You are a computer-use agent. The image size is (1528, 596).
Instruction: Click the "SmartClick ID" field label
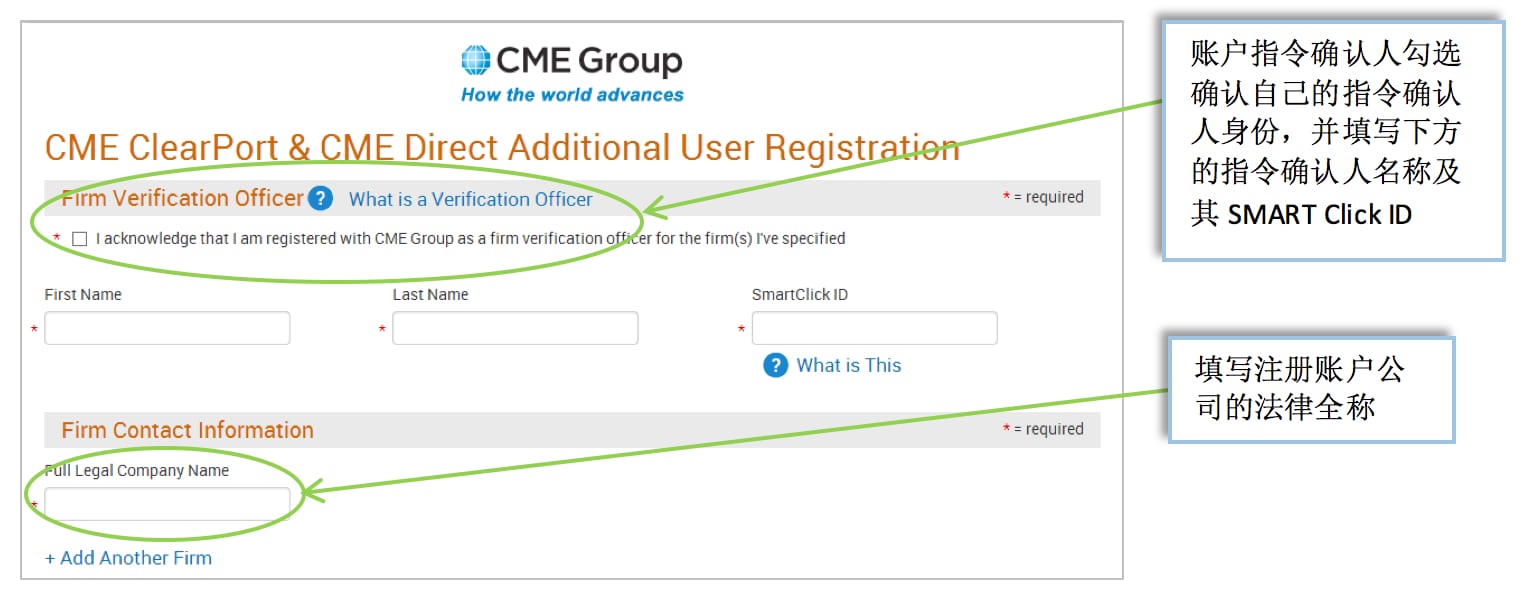pyautogui.click(x=799, y=295)
